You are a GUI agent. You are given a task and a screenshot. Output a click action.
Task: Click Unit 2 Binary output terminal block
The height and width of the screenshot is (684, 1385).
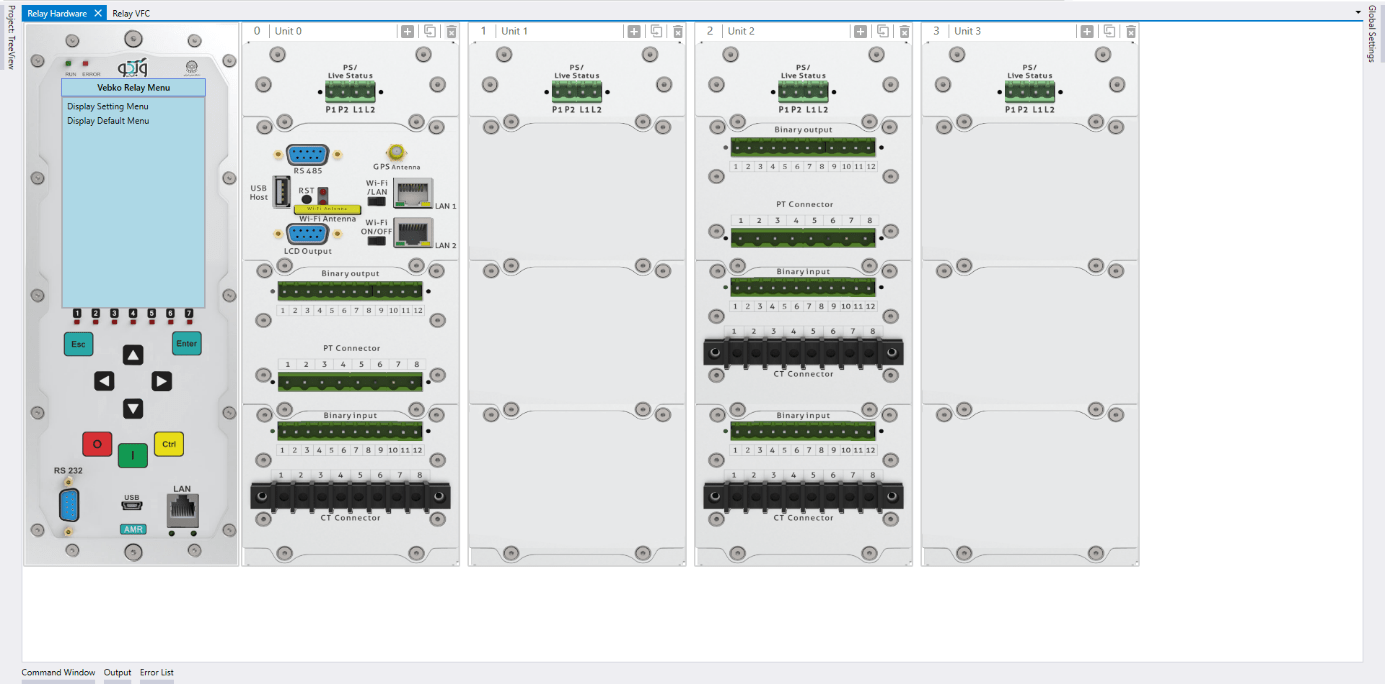point(803,147)
